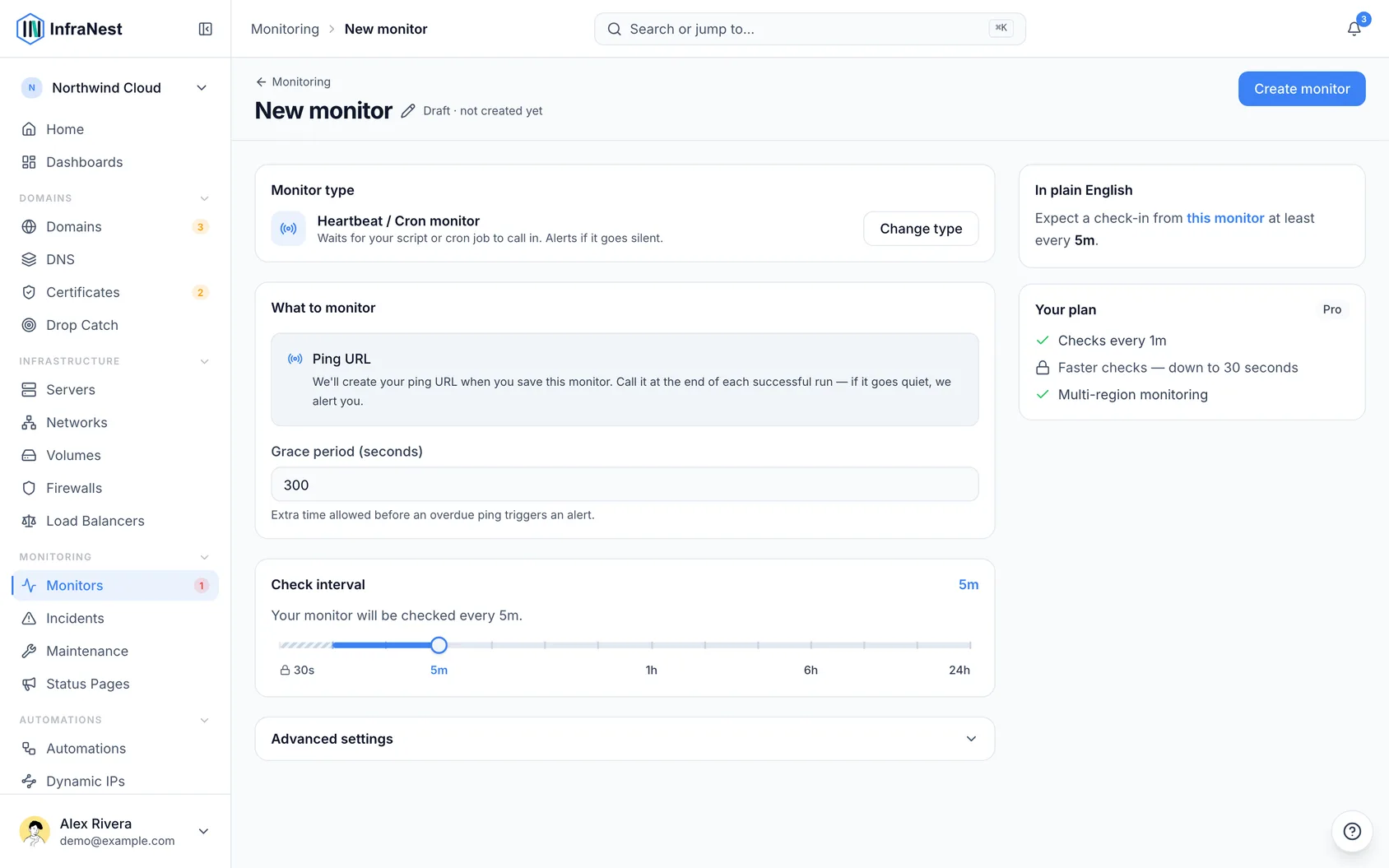This screenshot has height=868, width=1389.
Task: Click the InfraNest logo
Action: pyautogui.click(x=69, y=29)
